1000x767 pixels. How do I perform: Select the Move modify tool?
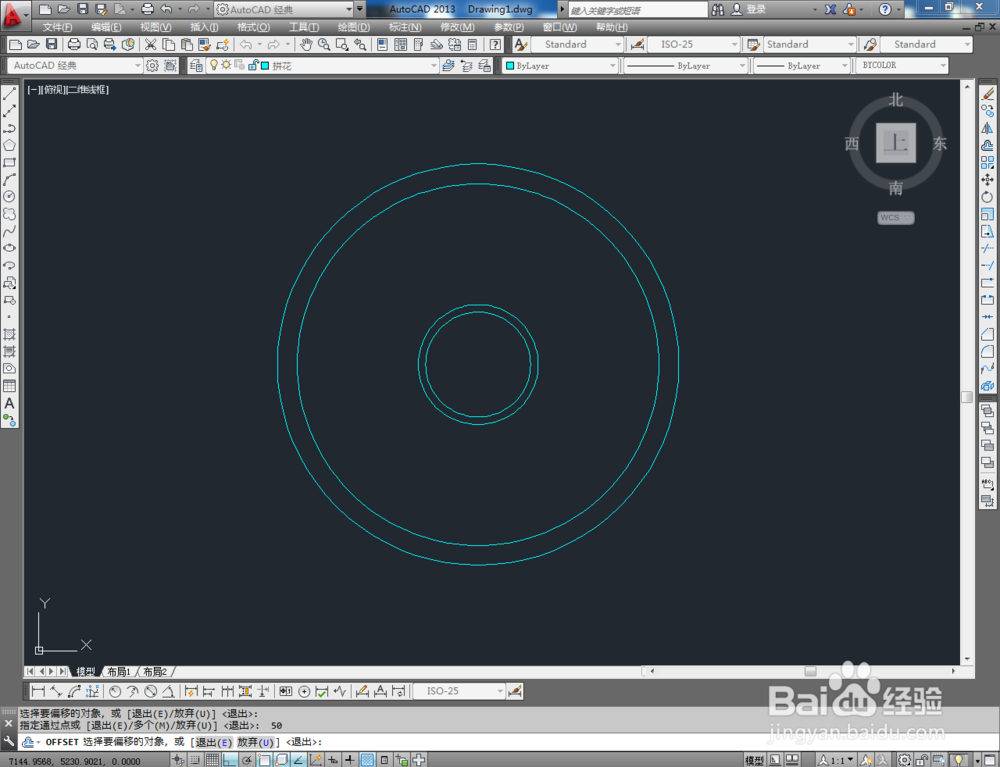988,180
